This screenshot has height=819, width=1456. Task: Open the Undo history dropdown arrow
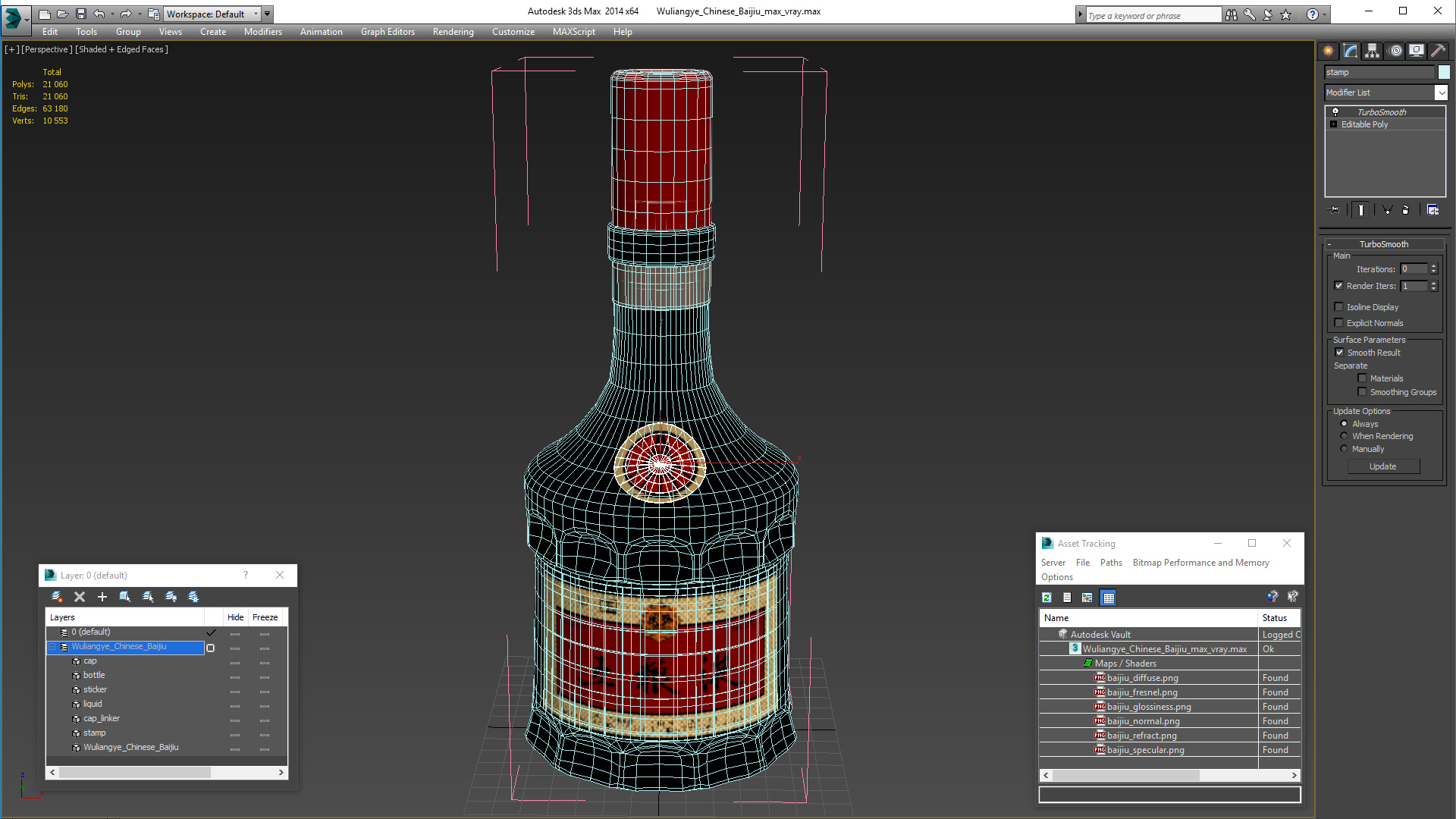pyautogui.click(x=112, y=14)
